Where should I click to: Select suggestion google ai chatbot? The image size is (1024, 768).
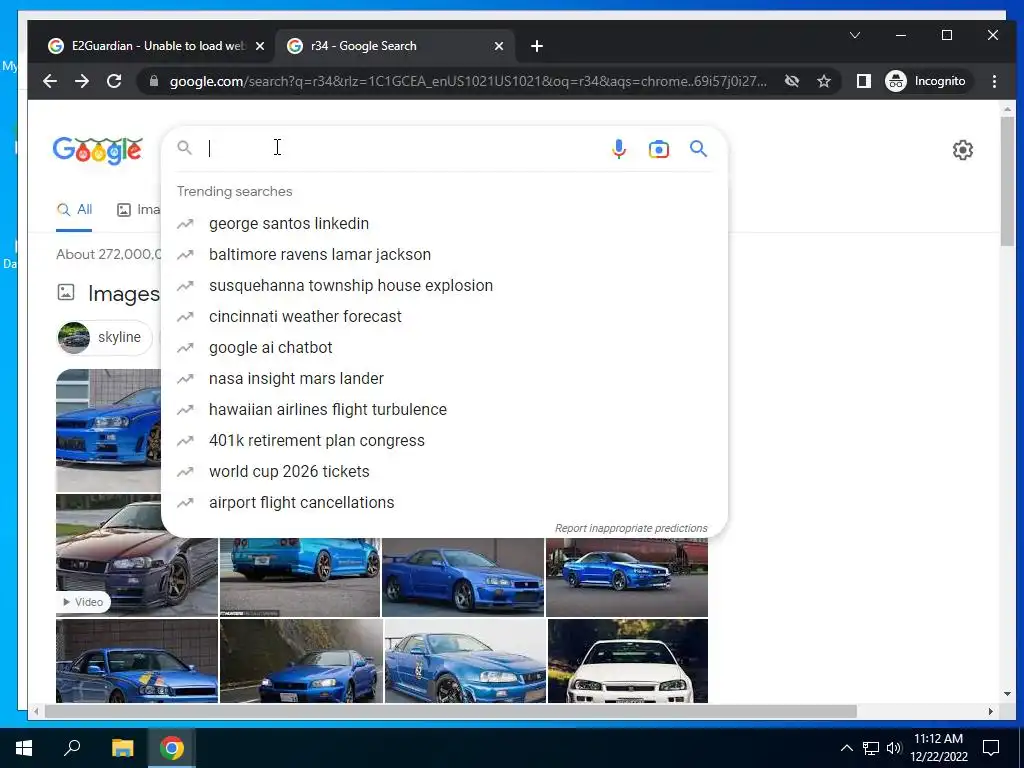coord(444,347)
